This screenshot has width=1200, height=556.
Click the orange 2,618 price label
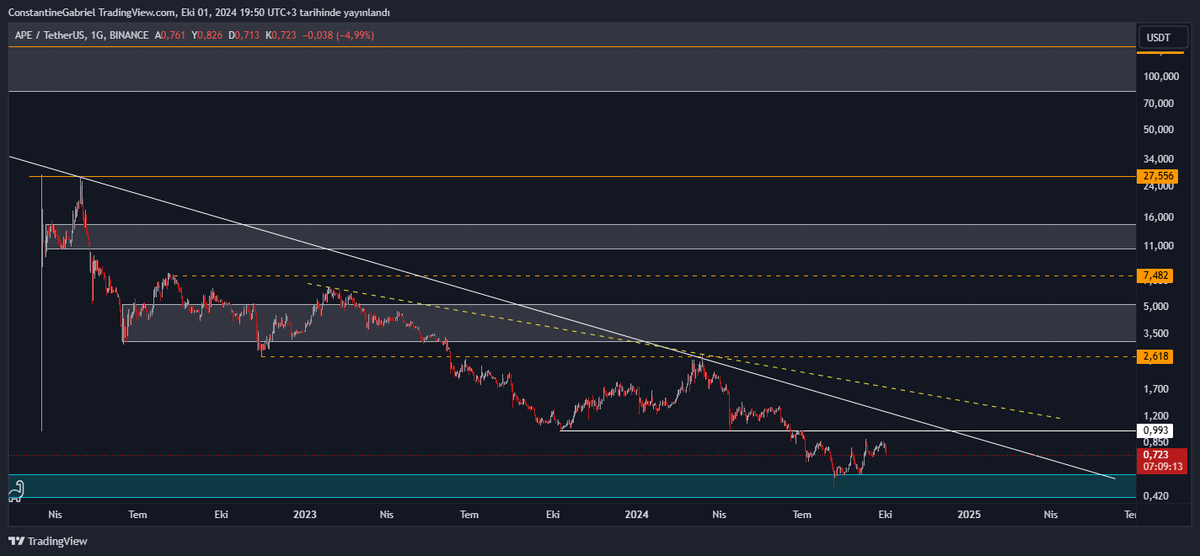pos(1156,356)
